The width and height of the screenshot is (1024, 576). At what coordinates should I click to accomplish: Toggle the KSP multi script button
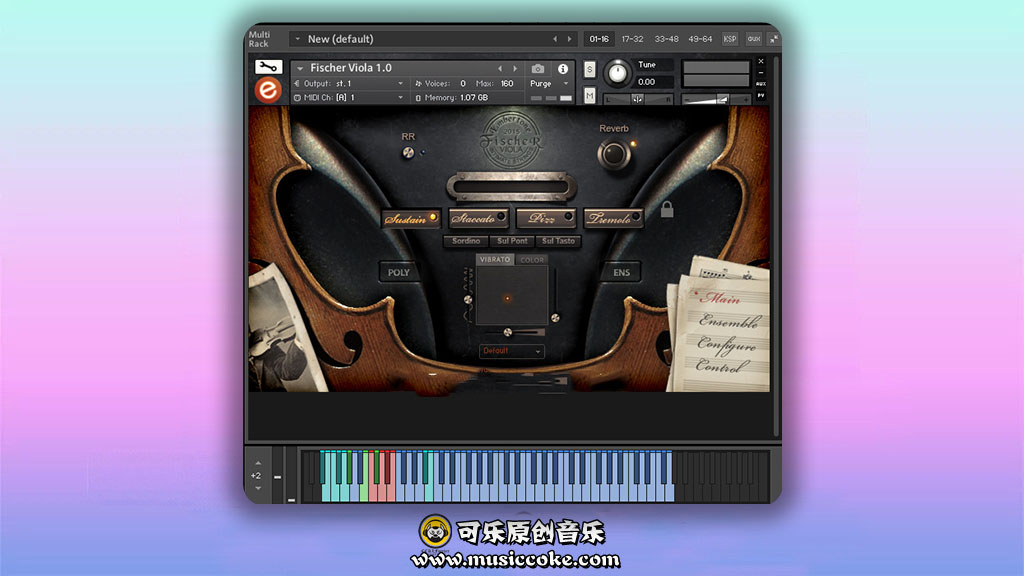coord(729,39)
